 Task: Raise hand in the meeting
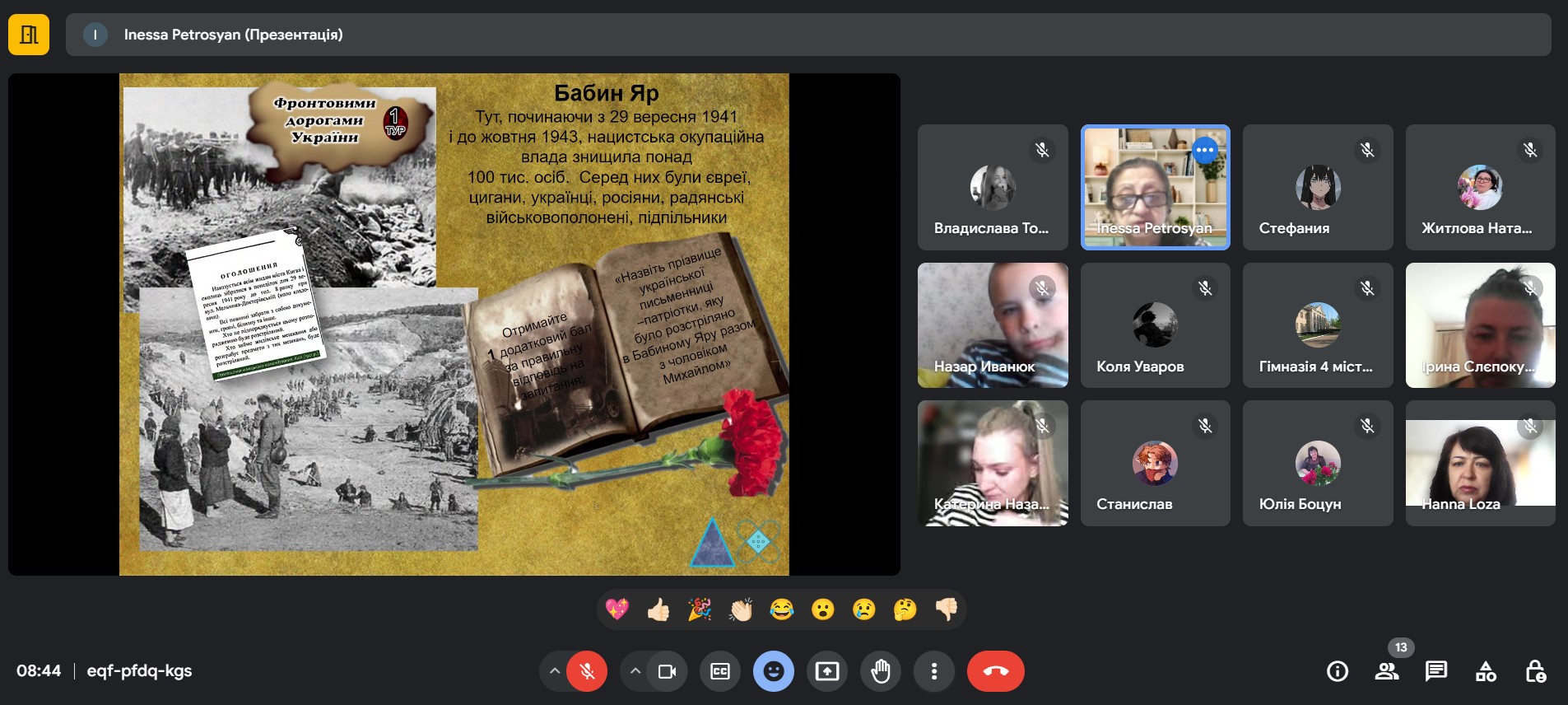[881, 671]
